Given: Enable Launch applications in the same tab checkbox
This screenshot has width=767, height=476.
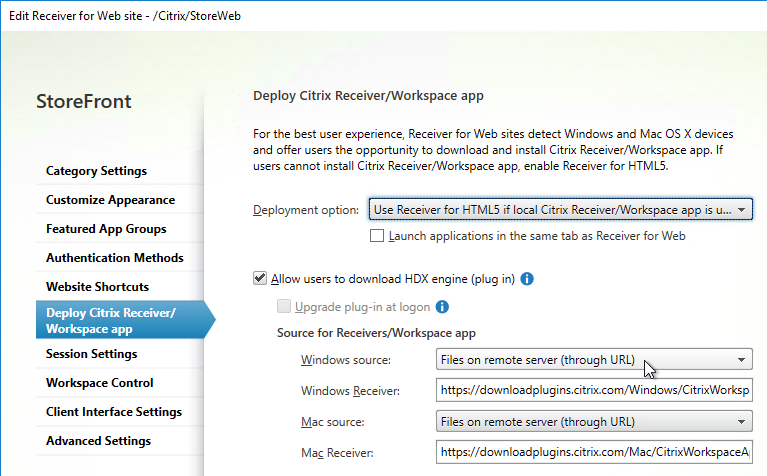Looking at the screenshot, I should point(377,236).
